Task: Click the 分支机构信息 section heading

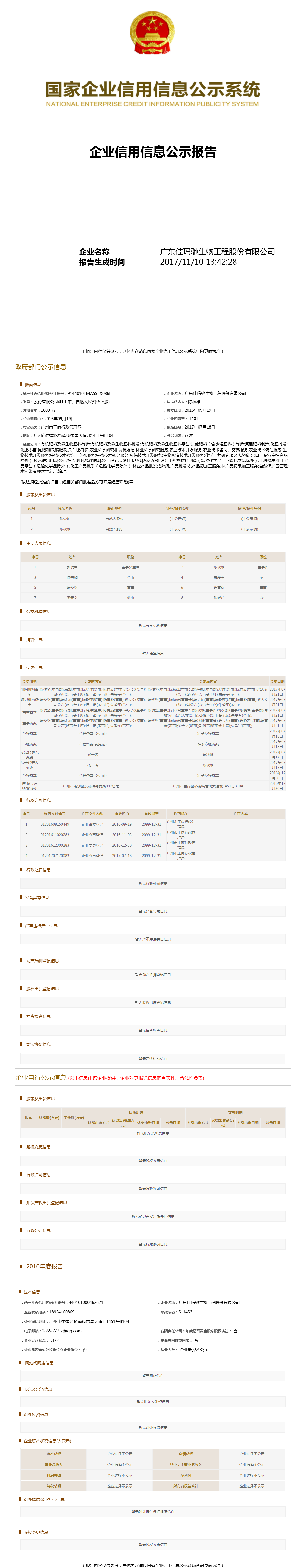Action: pyautogui.click(x=38, y=612)
